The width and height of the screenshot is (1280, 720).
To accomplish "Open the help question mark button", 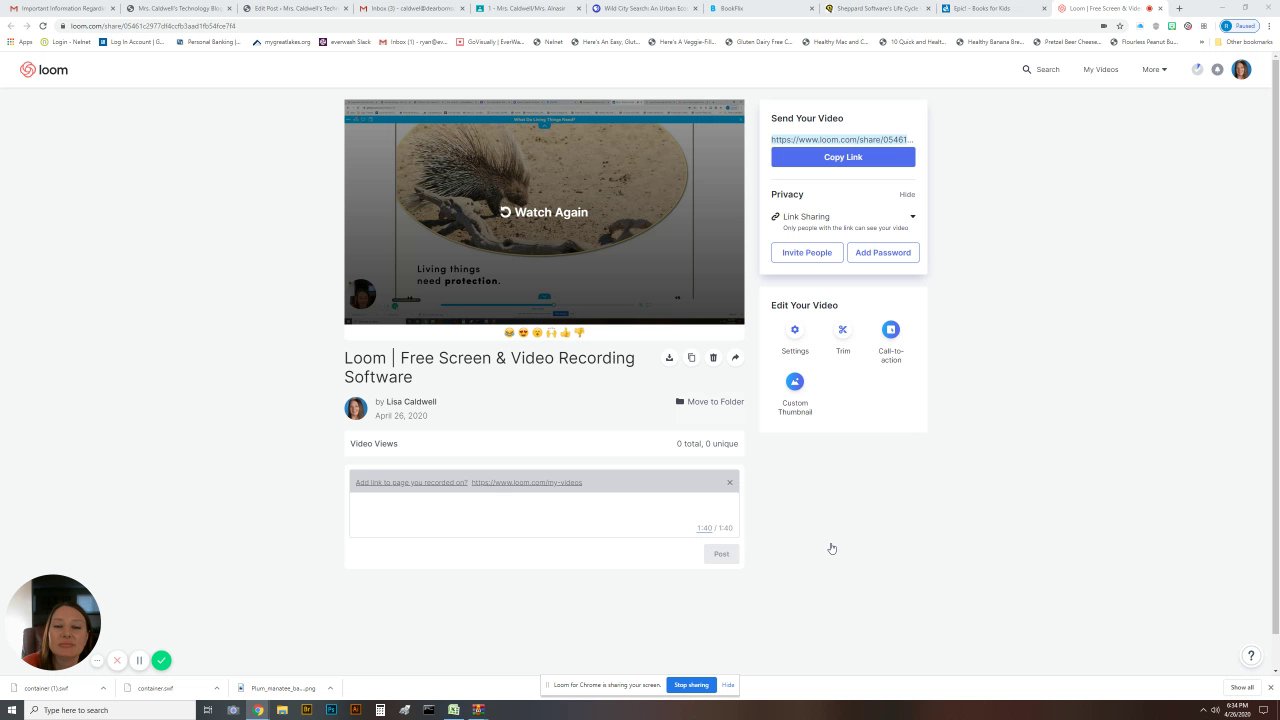I will (1250, 656).
